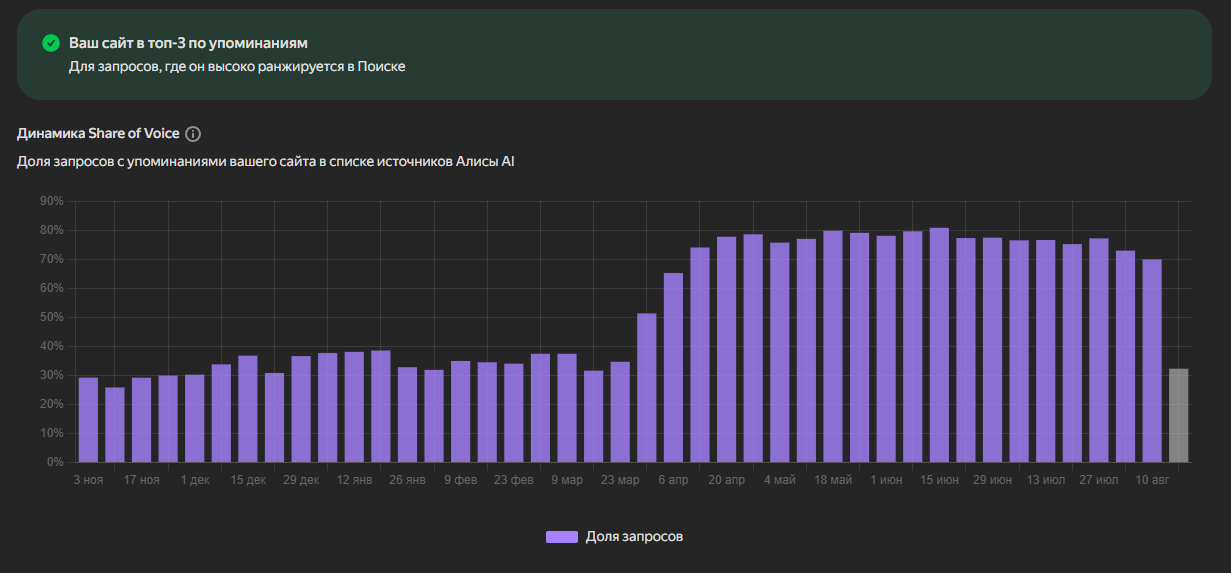
Task: Click the 10 авг x-axis date label
Action: pyautogui.click(x=1152, y=480)
